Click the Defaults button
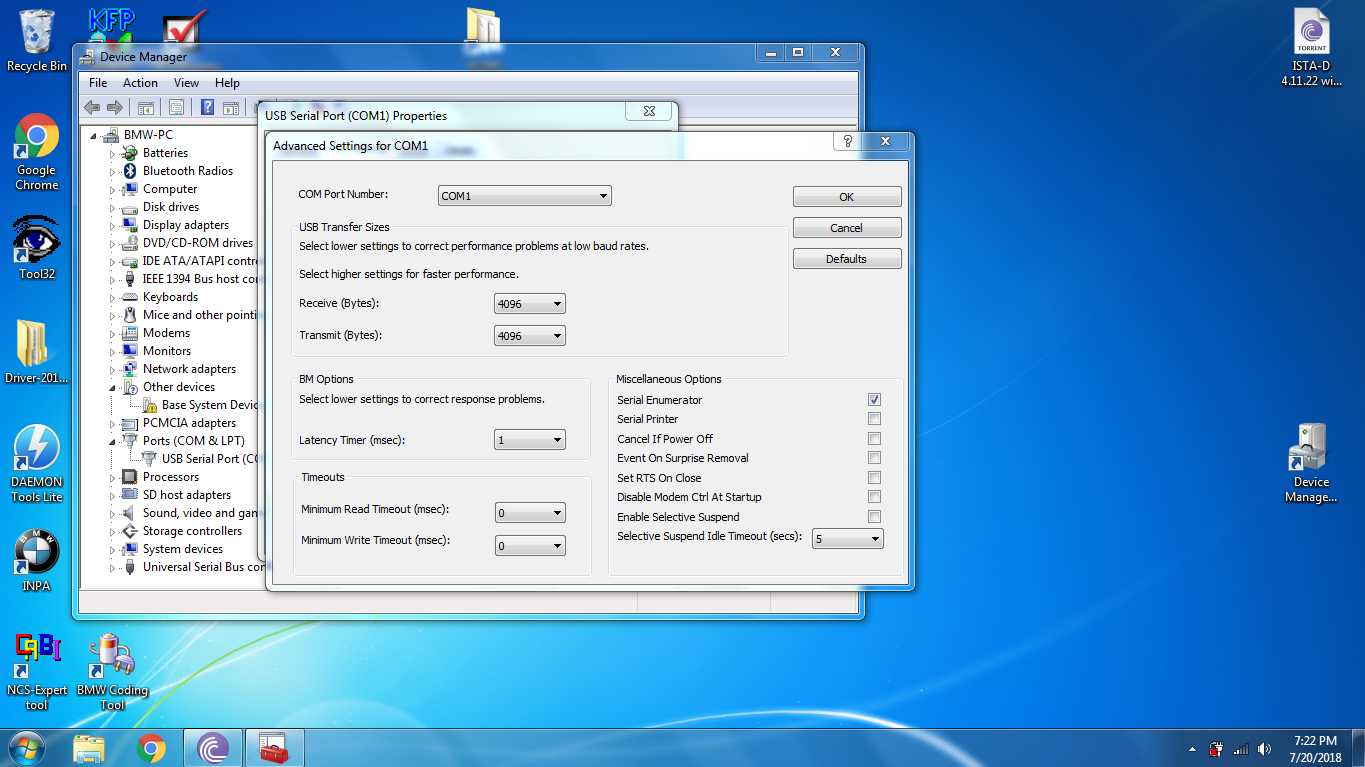The height and width of the screenshot is (767, 1365). pyautogui.click(x=847, y=259)
